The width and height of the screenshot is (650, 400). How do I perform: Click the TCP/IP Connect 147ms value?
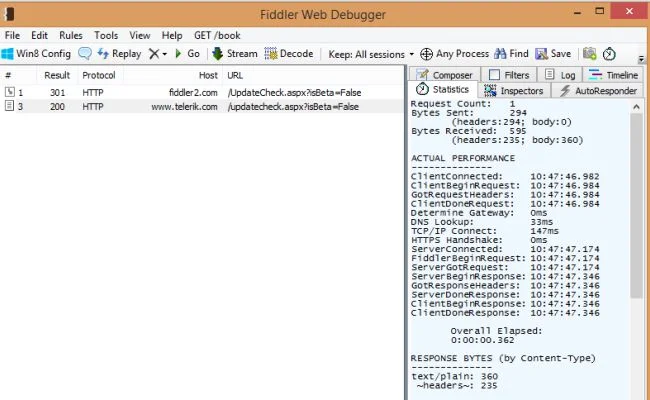544,231
